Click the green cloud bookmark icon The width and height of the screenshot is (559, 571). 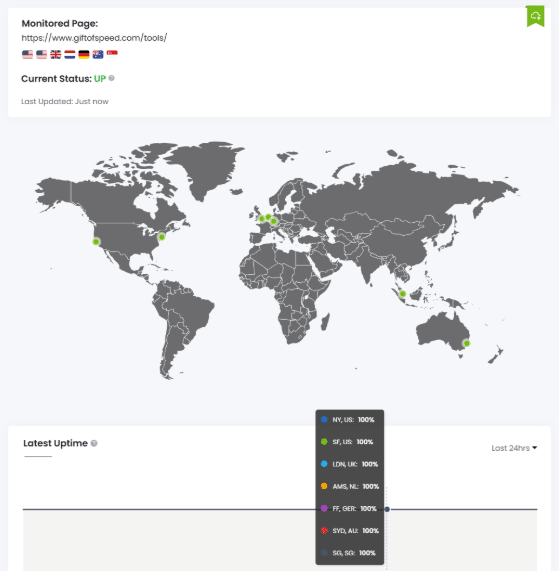click(x=535, y=16)
